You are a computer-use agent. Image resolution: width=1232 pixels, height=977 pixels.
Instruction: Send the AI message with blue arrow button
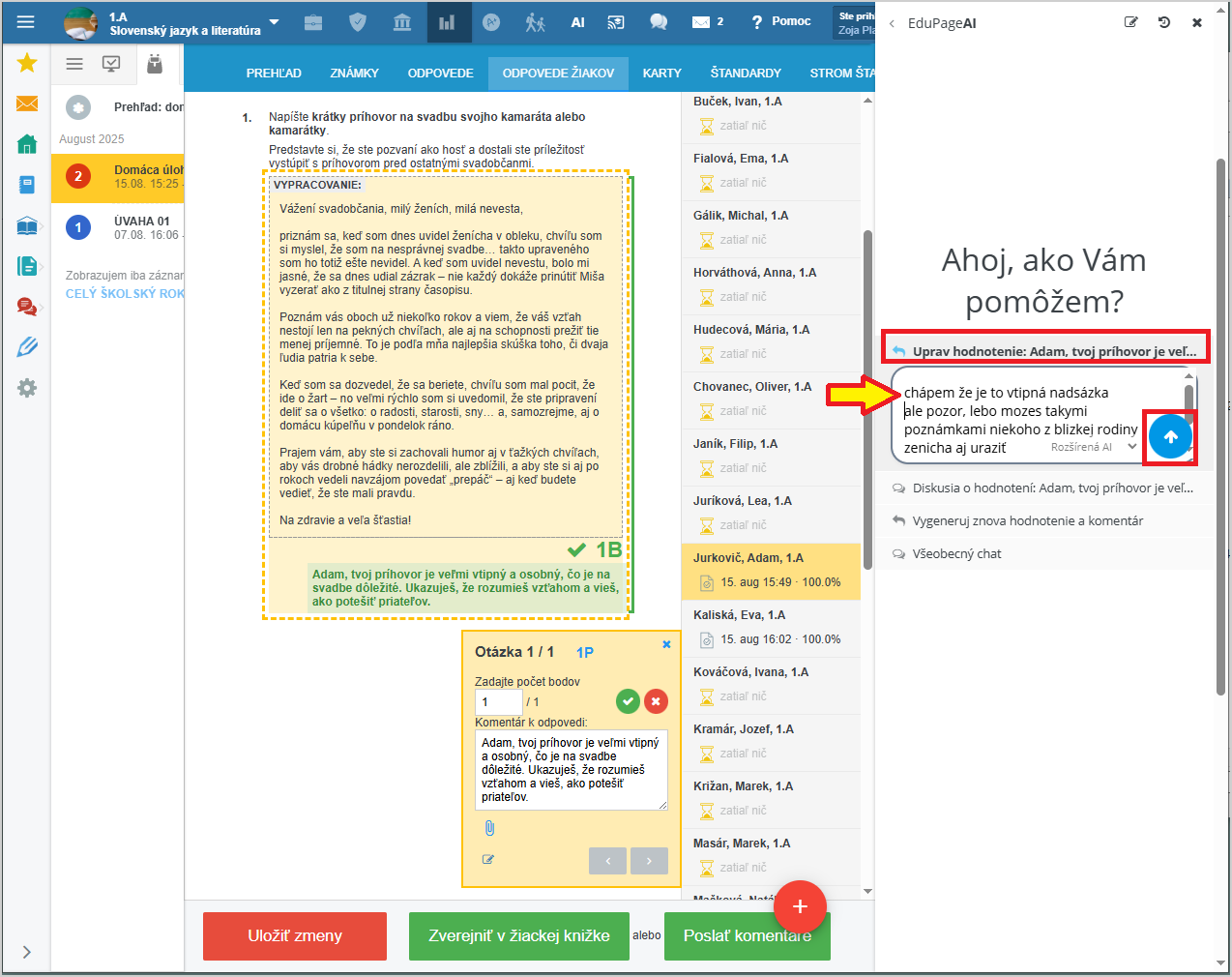[x=1170, y=437]
